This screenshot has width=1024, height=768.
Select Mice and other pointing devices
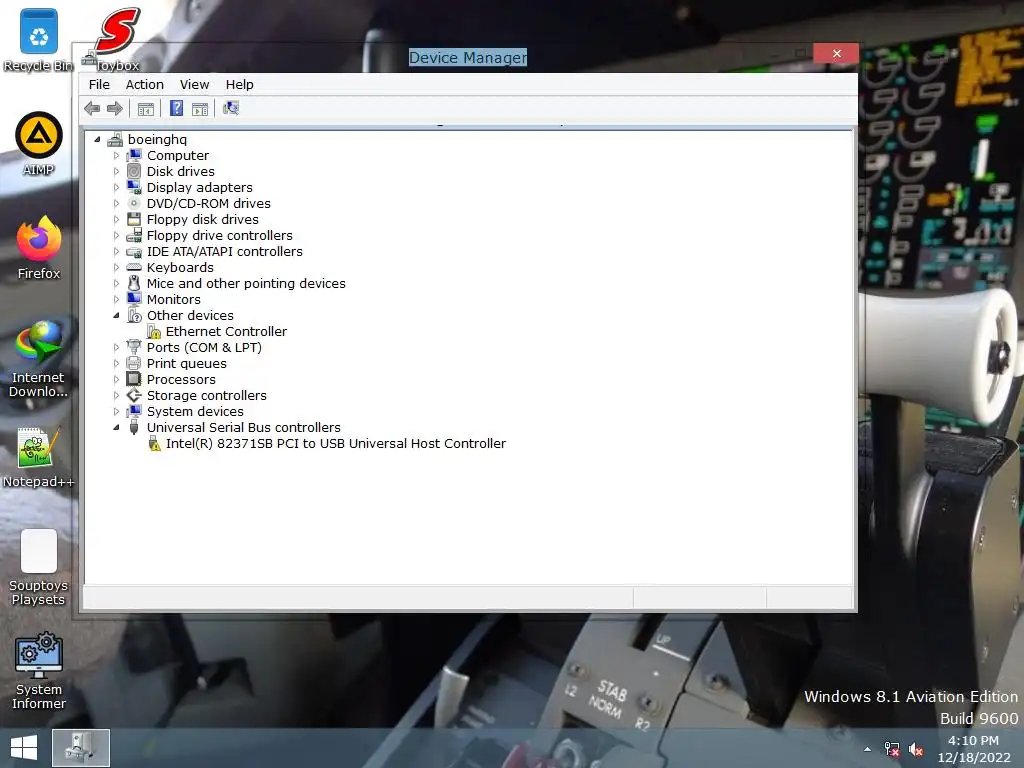coord(246,283)
